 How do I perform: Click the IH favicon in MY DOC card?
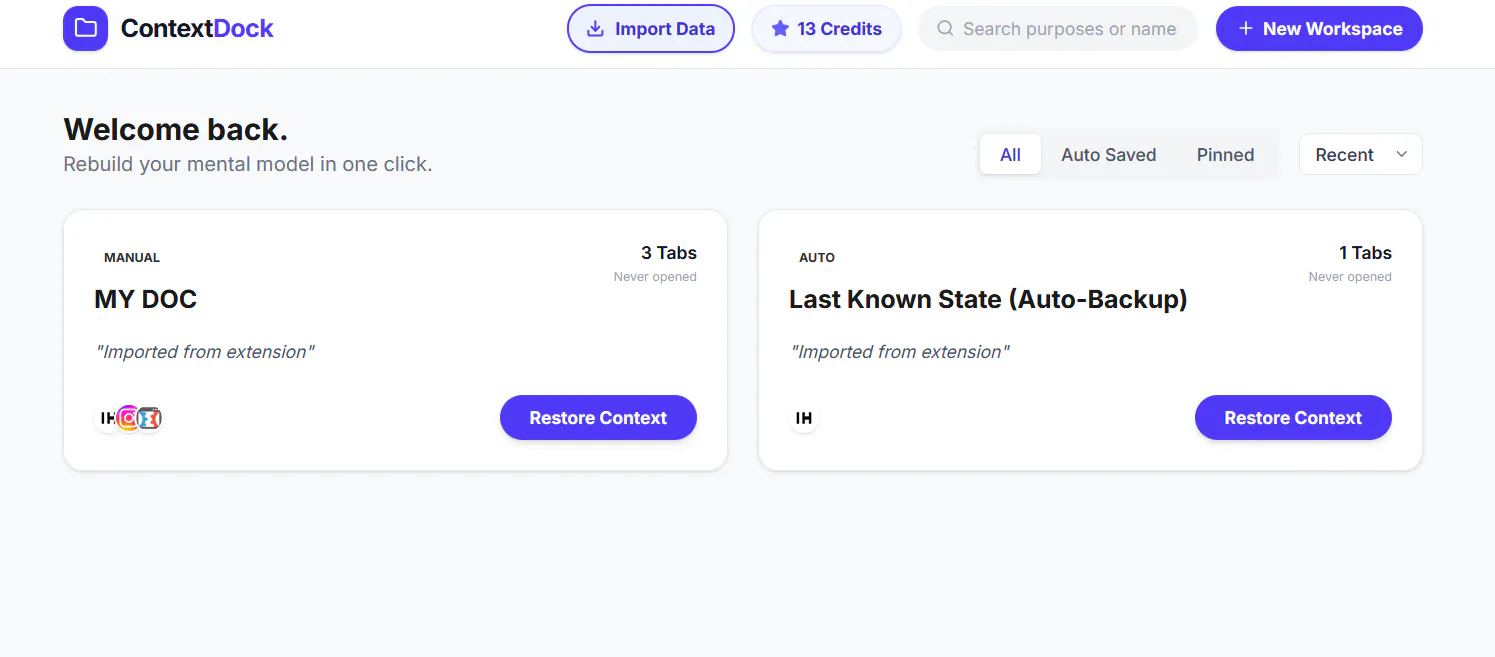(106, 418)
